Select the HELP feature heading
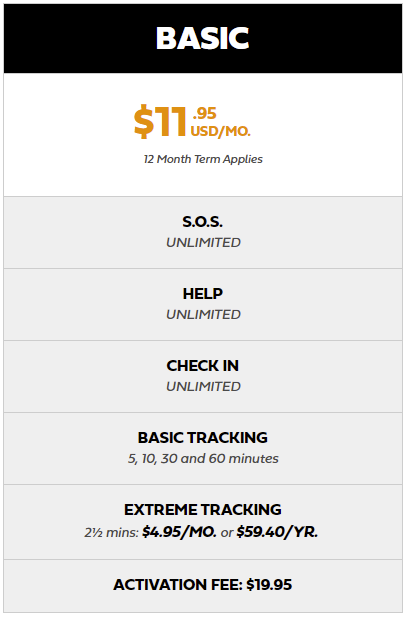 tap(203, 293)
